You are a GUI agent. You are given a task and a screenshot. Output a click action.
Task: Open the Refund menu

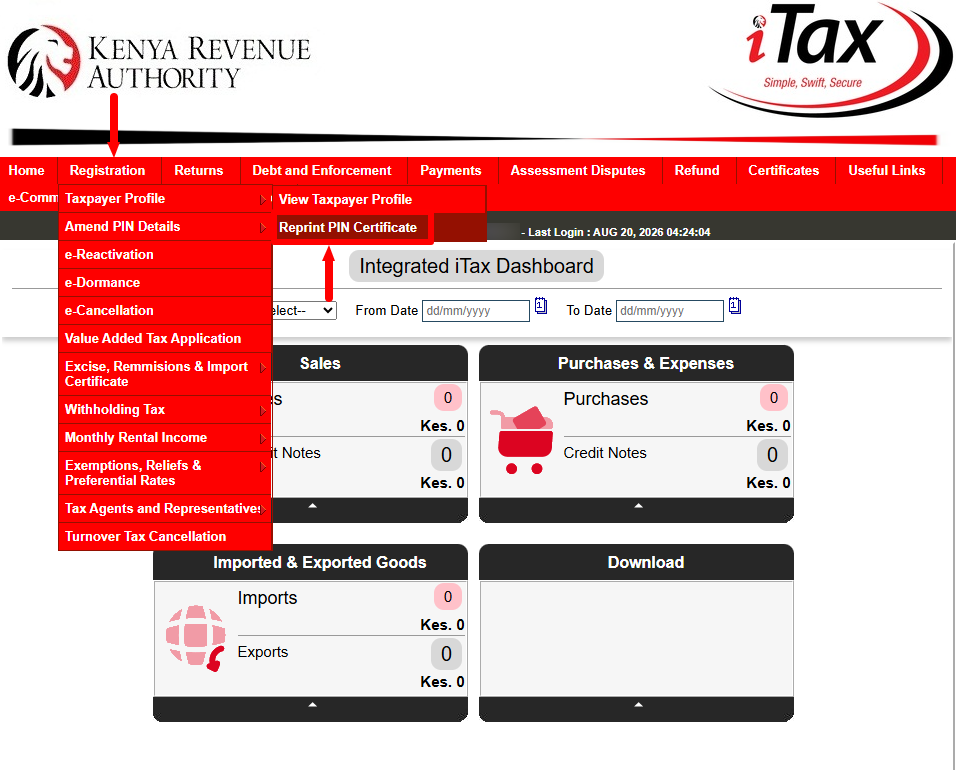[x=697, y=171]
